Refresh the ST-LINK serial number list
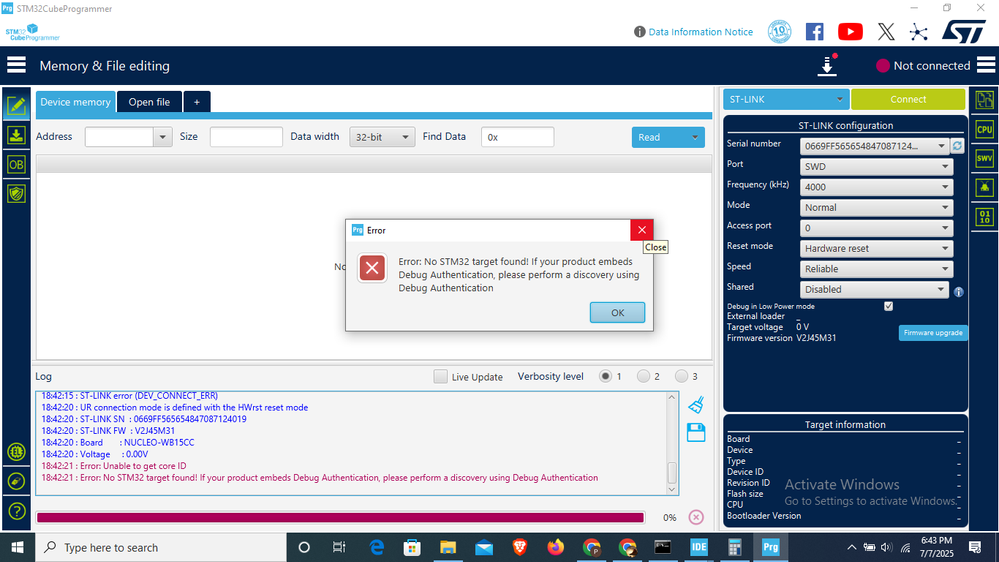This screenshot has height=562, width=999. tap(957, 146)
